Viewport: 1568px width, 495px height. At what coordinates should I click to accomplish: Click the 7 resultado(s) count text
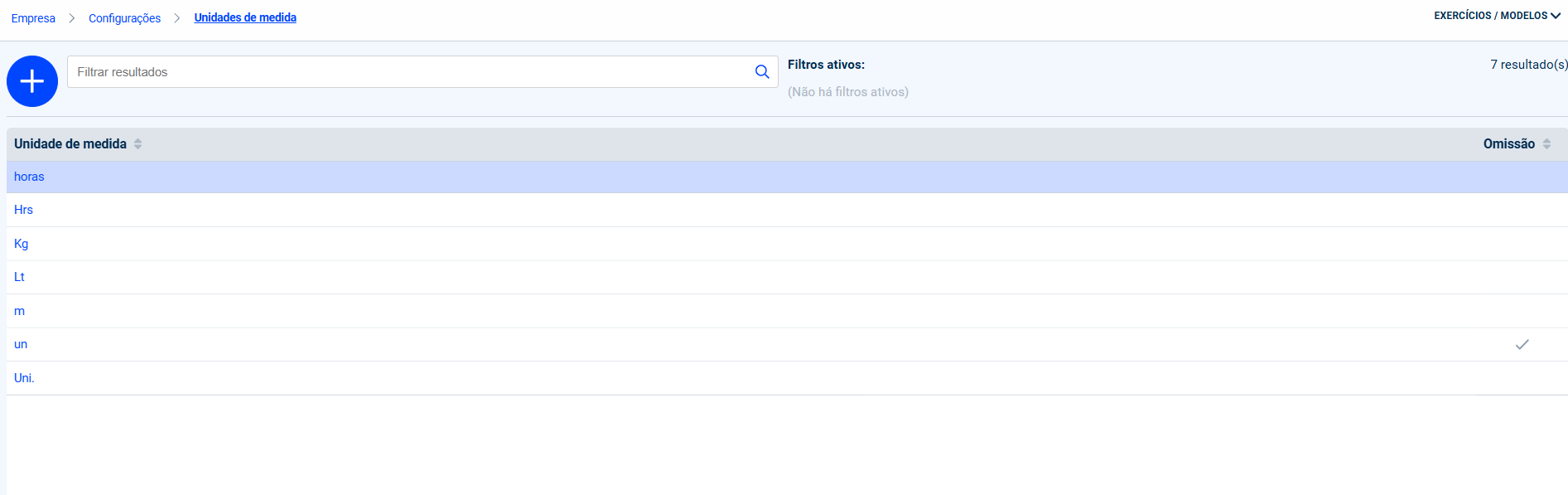click(1528, 65)
